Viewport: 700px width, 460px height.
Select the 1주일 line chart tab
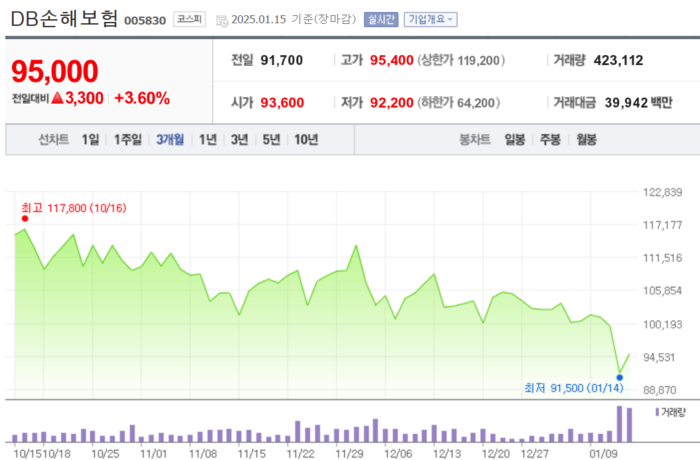point(128,140)
